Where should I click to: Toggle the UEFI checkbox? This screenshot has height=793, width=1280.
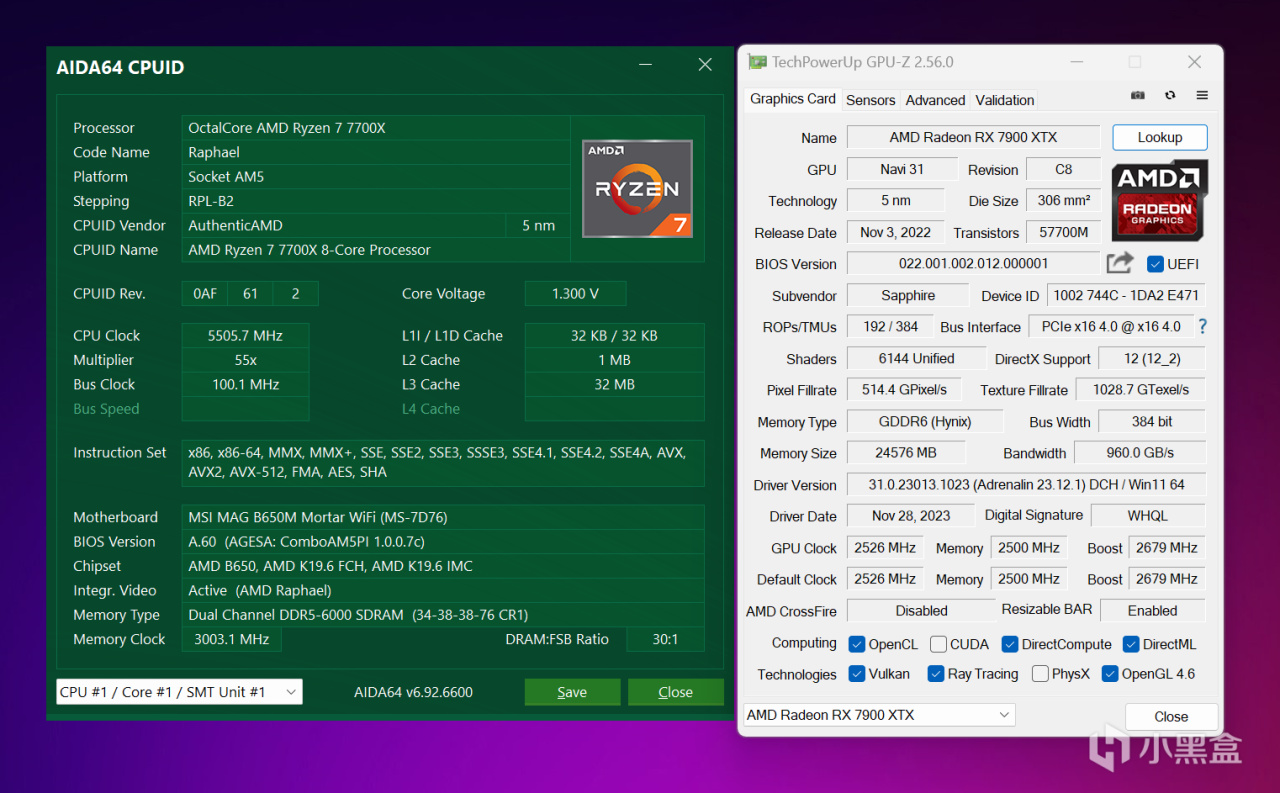click(x=1156, y=264)
